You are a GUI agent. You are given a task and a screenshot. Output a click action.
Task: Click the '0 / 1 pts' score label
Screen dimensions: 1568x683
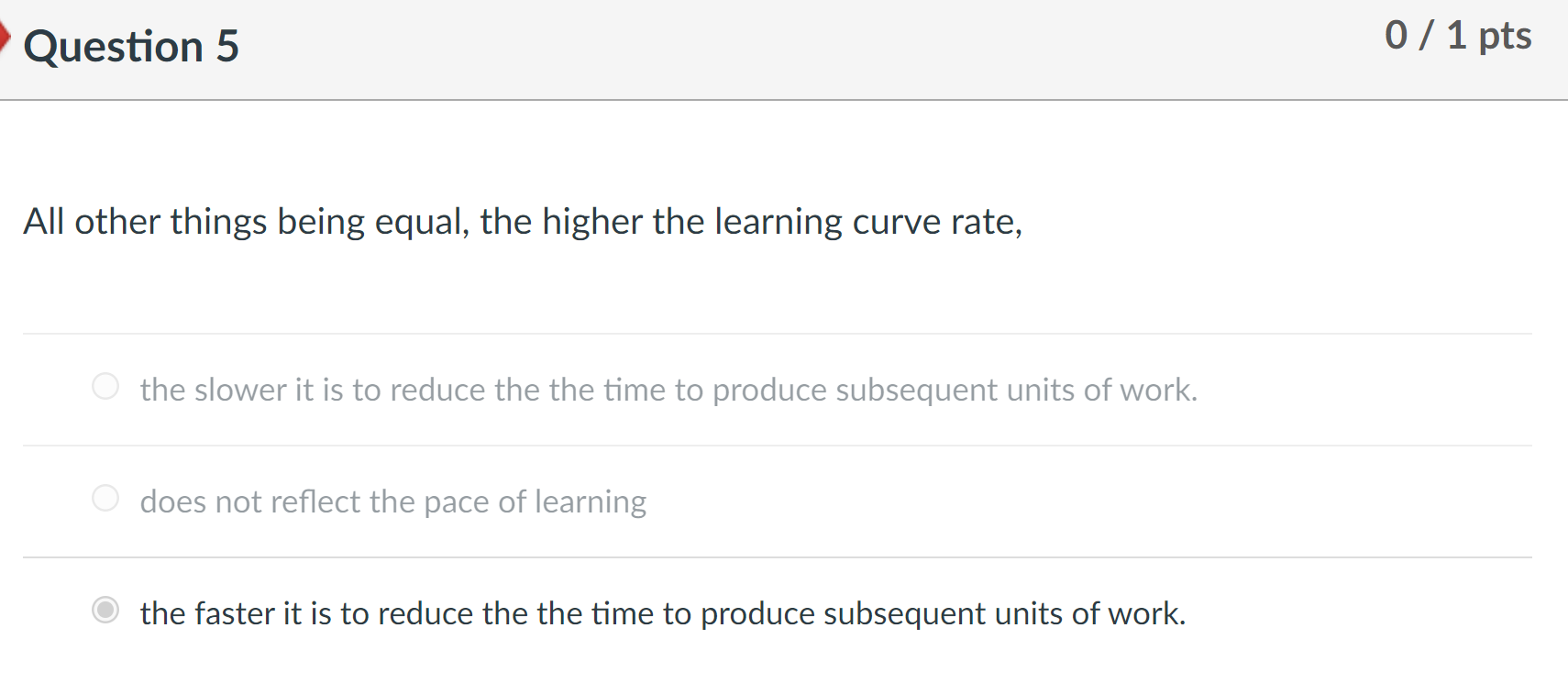tap(1459, 36)
